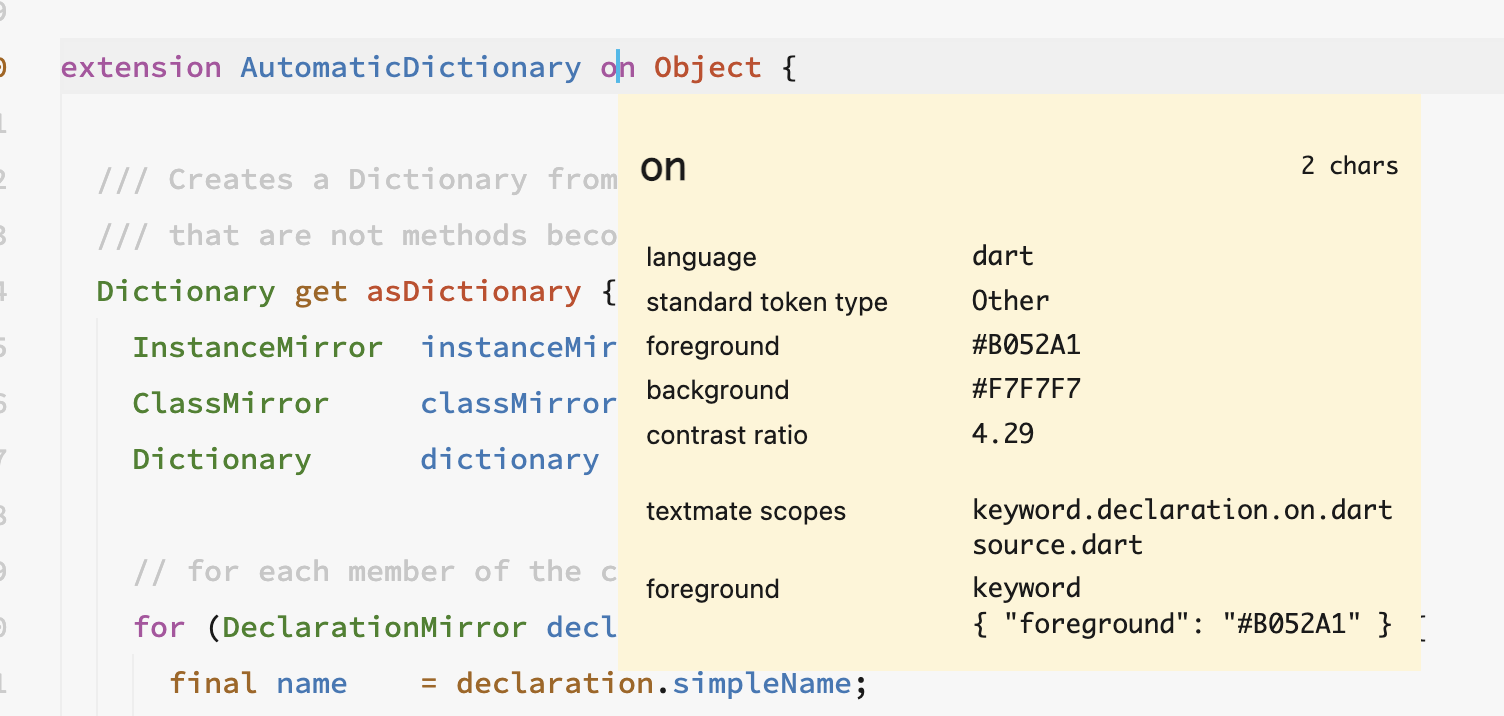The image size is (1504, 716).
Task: Click the inspected "on" keyword in code
Action: coord(618,67)
